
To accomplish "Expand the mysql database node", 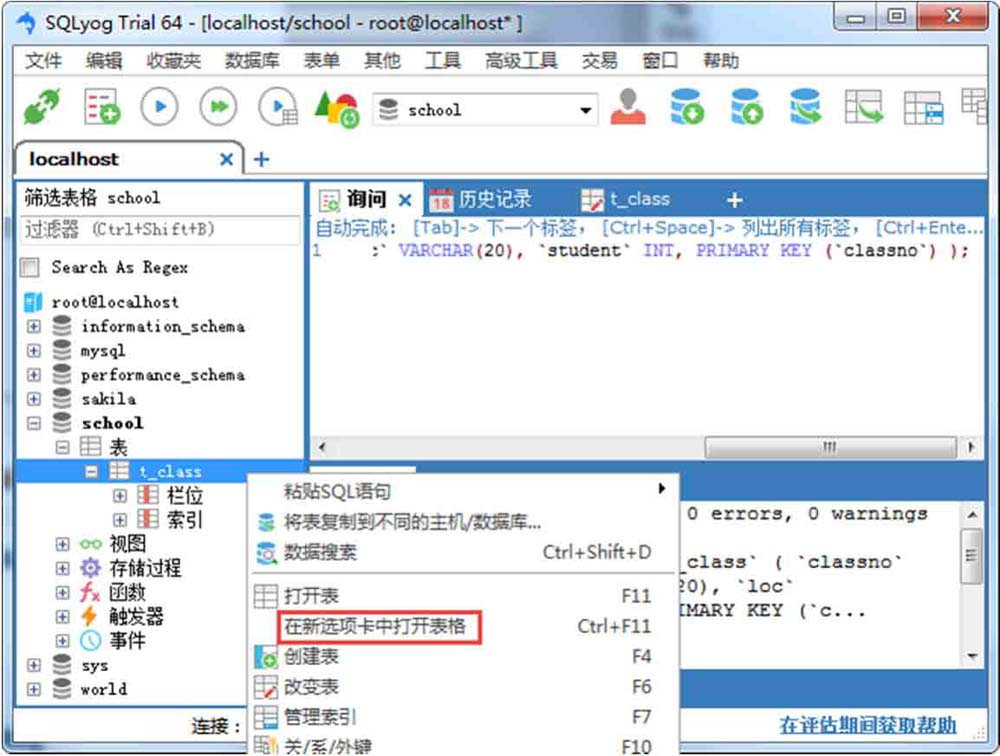I will (34, 351).
